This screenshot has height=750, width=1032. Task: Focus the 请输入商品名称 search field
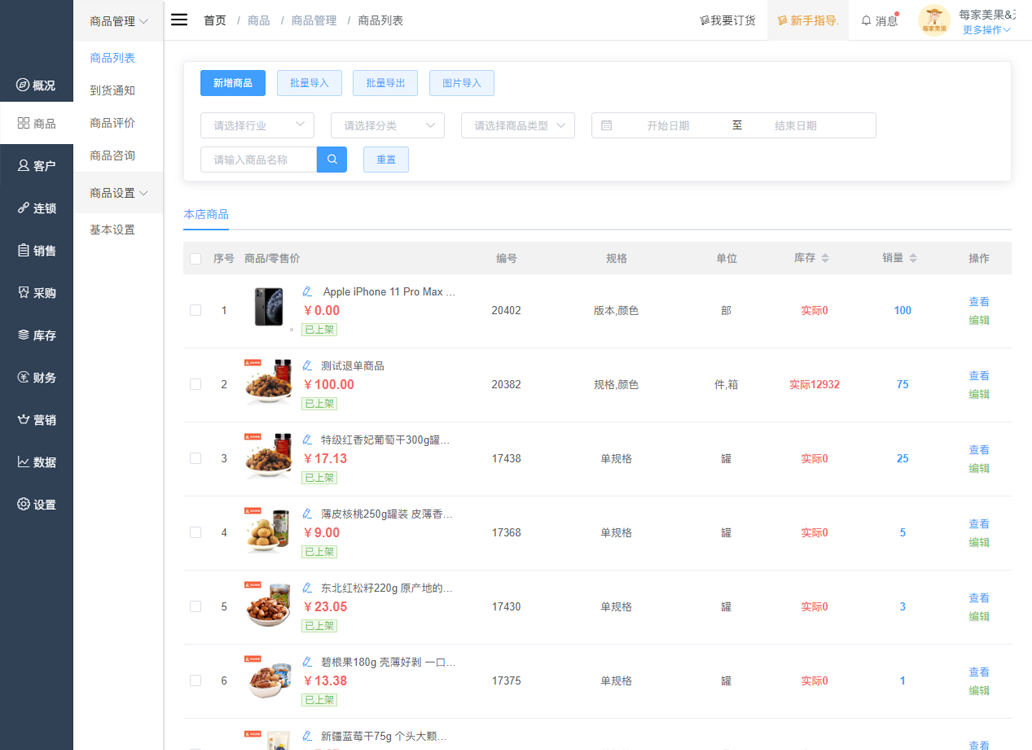coord(259,159)
